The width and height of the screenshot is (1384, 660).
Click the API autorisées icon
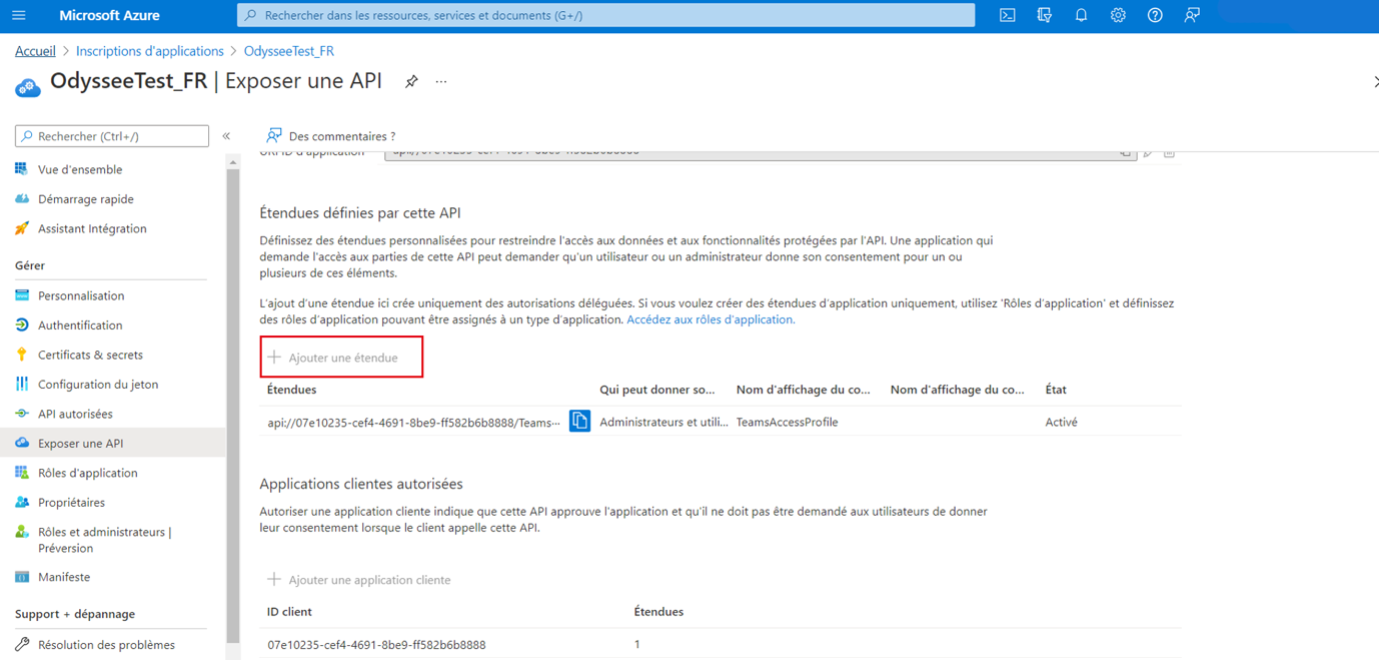point(22,413)
